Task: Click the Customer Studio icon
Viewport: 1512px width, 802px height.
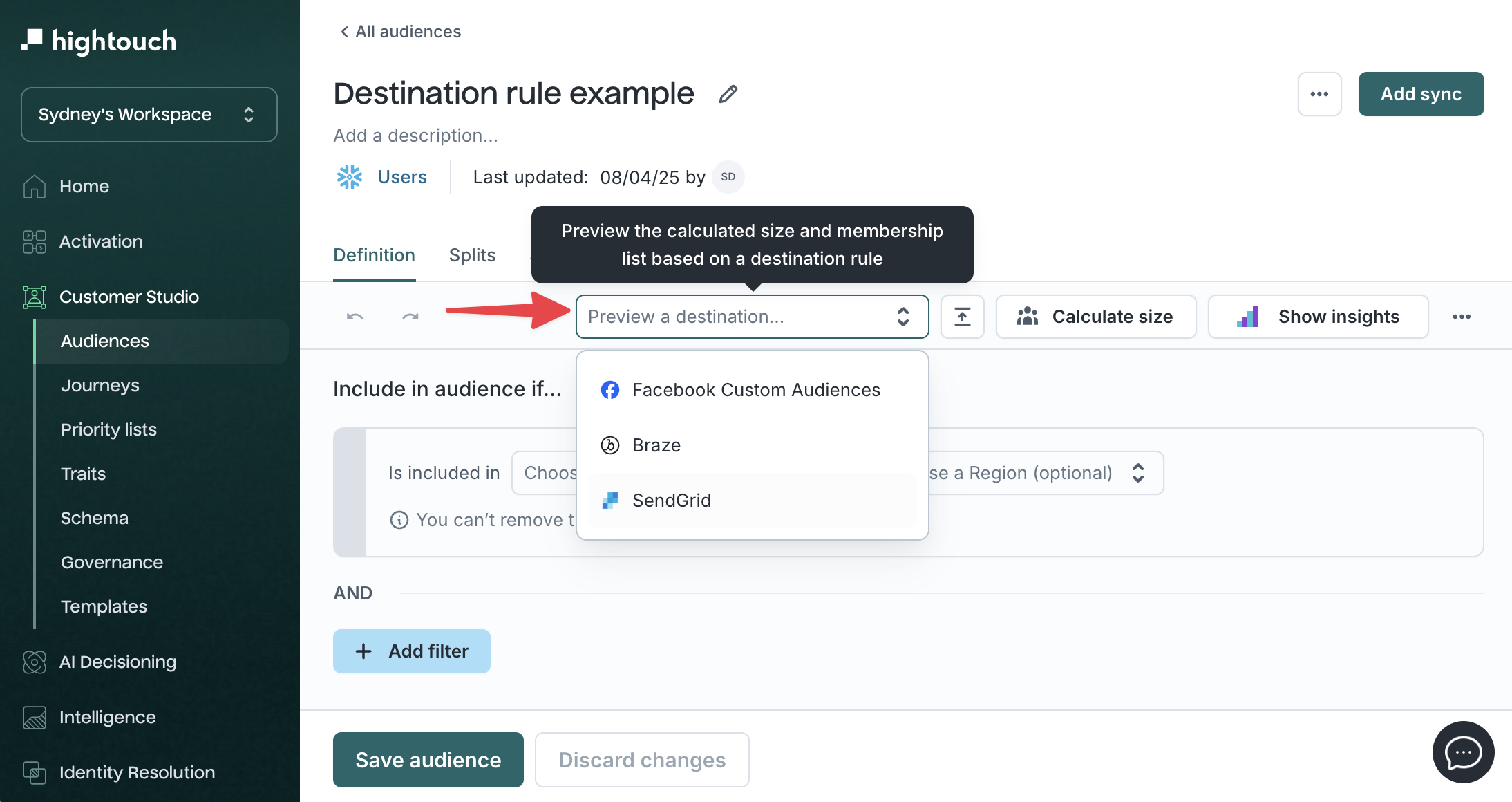Action: tap(35, 297)
